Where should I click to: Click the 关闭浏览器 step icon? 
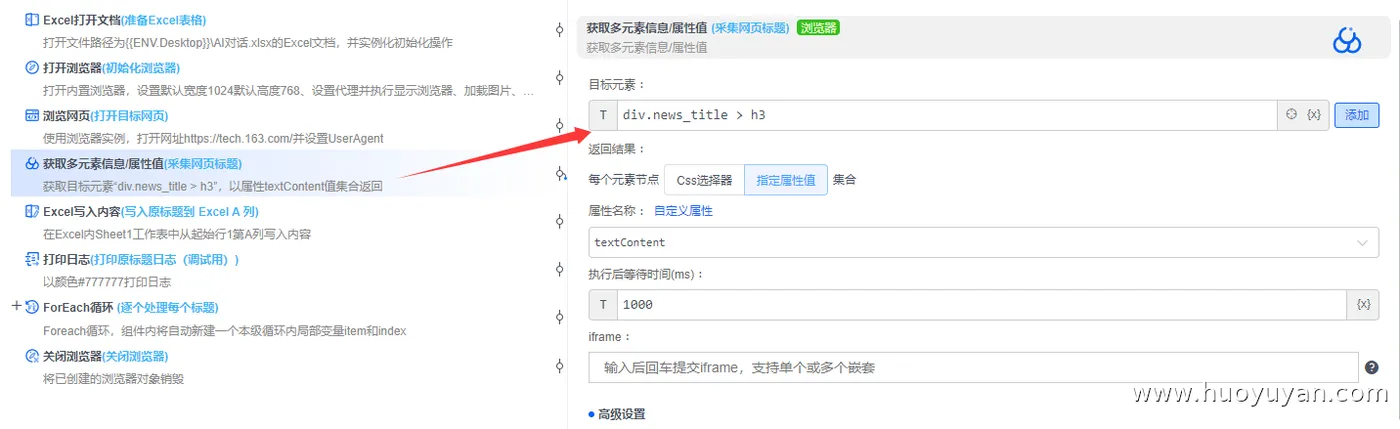coord(32,356)
